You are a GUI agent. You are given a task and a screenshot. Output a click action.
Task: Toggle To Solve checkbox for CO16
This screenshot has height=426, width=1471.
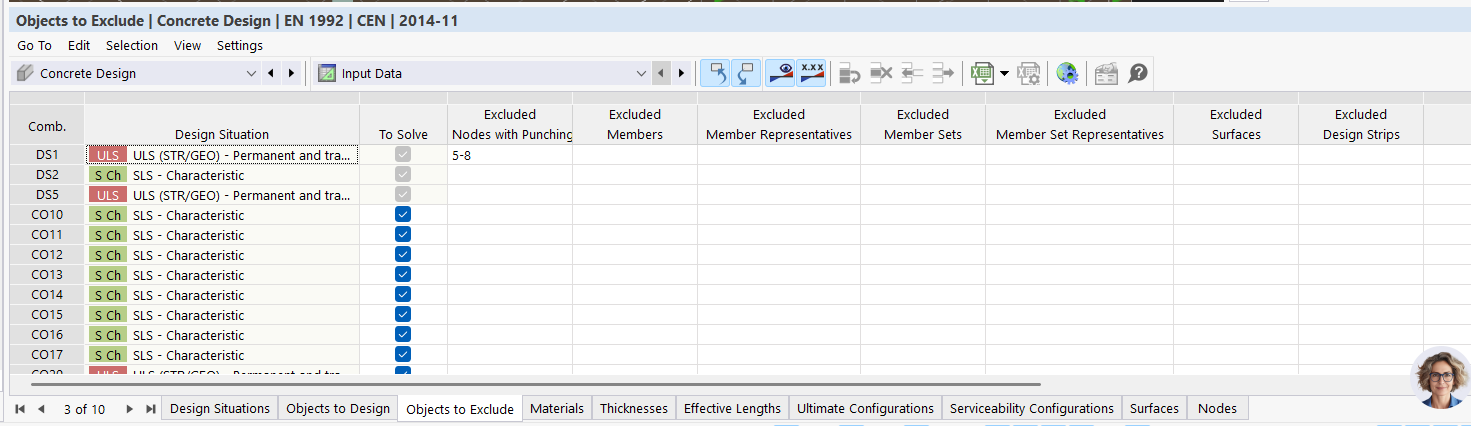pyautogui.click(x=403, y=335)
